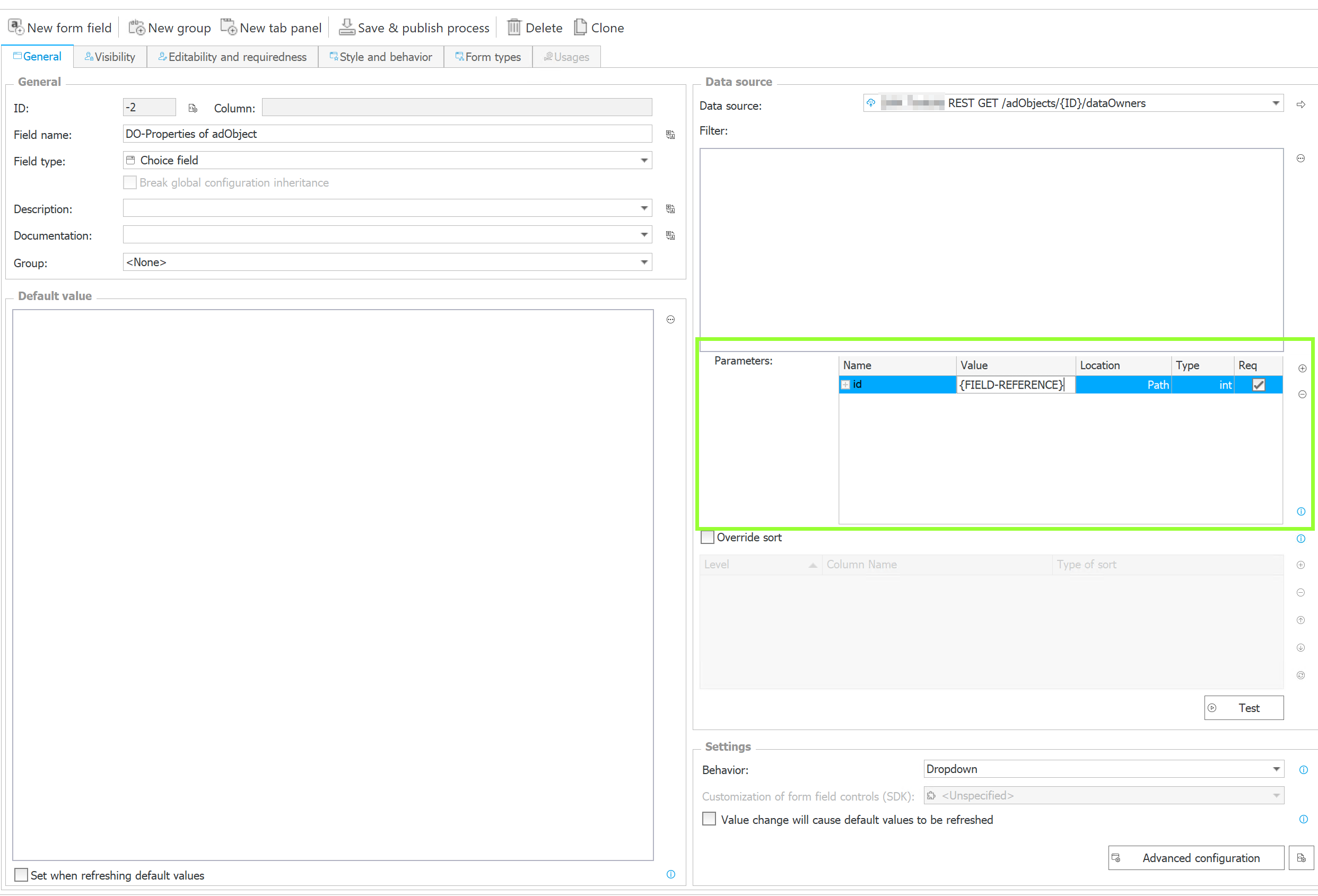Click the Clone field icon
Viewport: 1318px width, 896px height.
(x=580, y=27)
